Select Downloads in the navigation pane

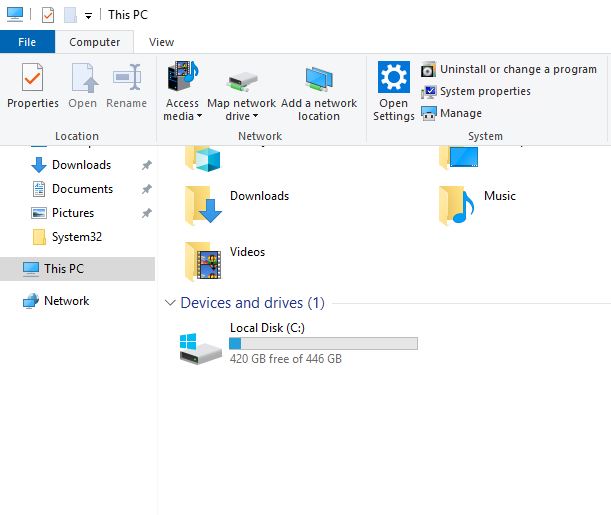coord(81,165)
